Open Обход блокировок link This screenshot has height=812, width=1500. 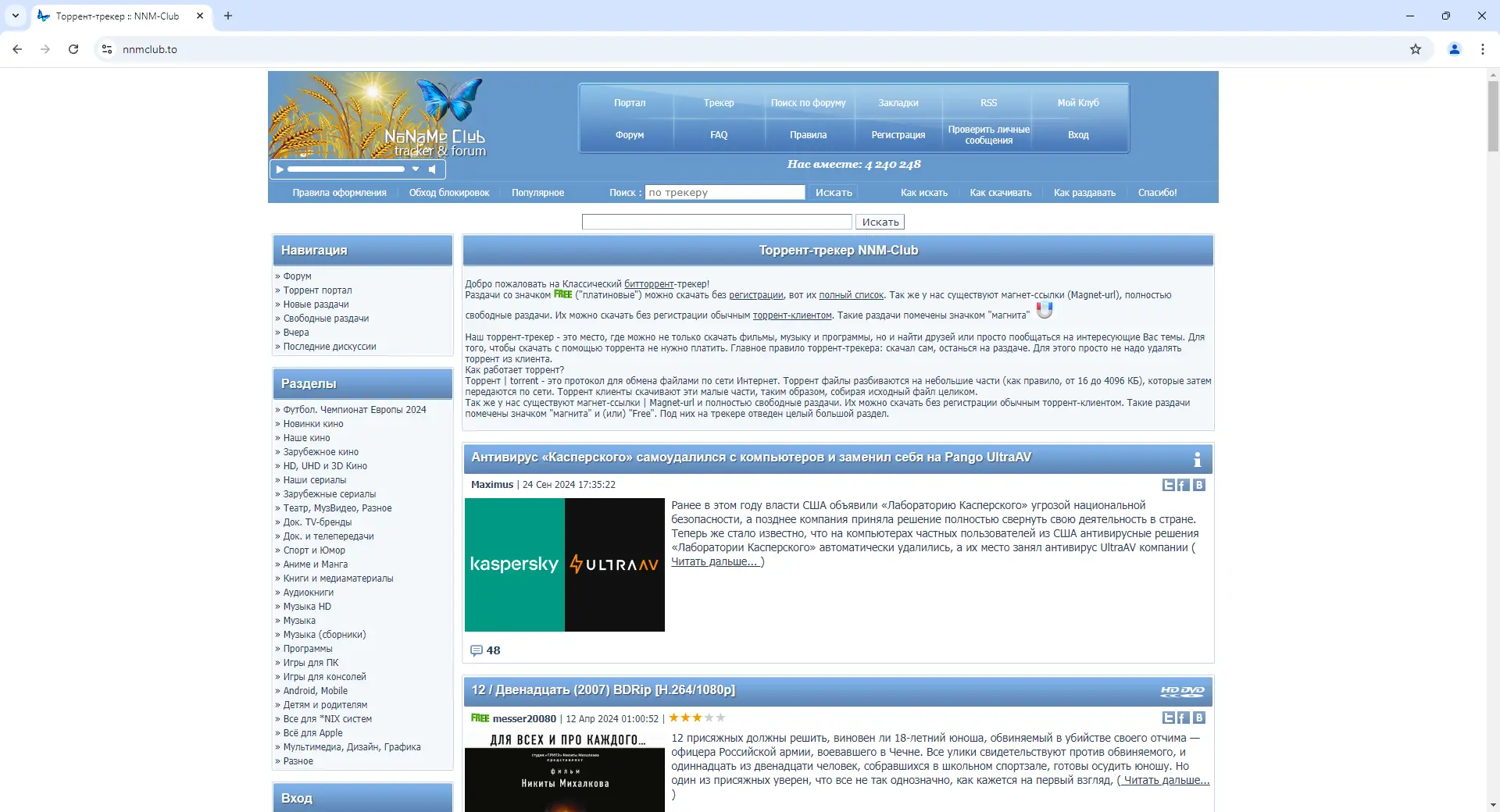pos(449,193)
